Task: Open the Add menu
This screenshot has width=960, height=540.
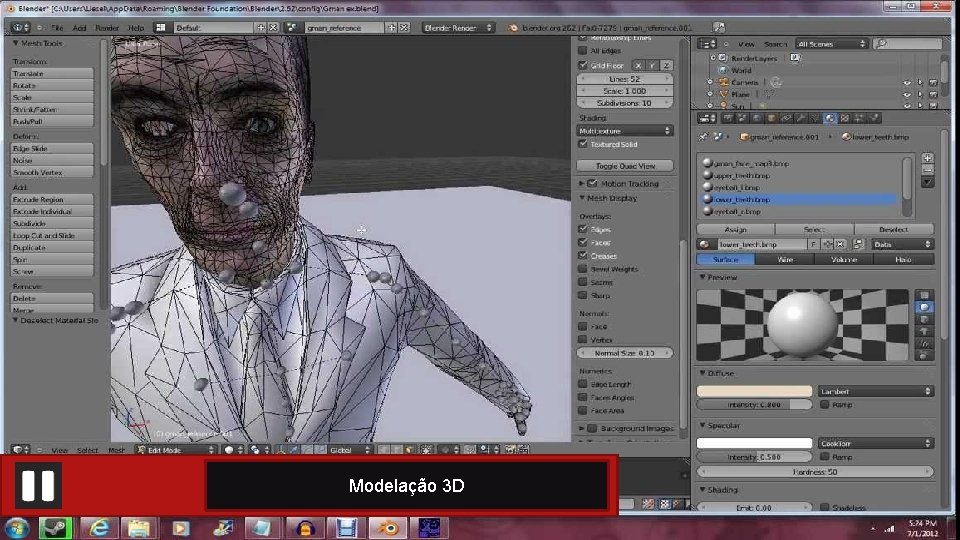Action: [80, 28]
